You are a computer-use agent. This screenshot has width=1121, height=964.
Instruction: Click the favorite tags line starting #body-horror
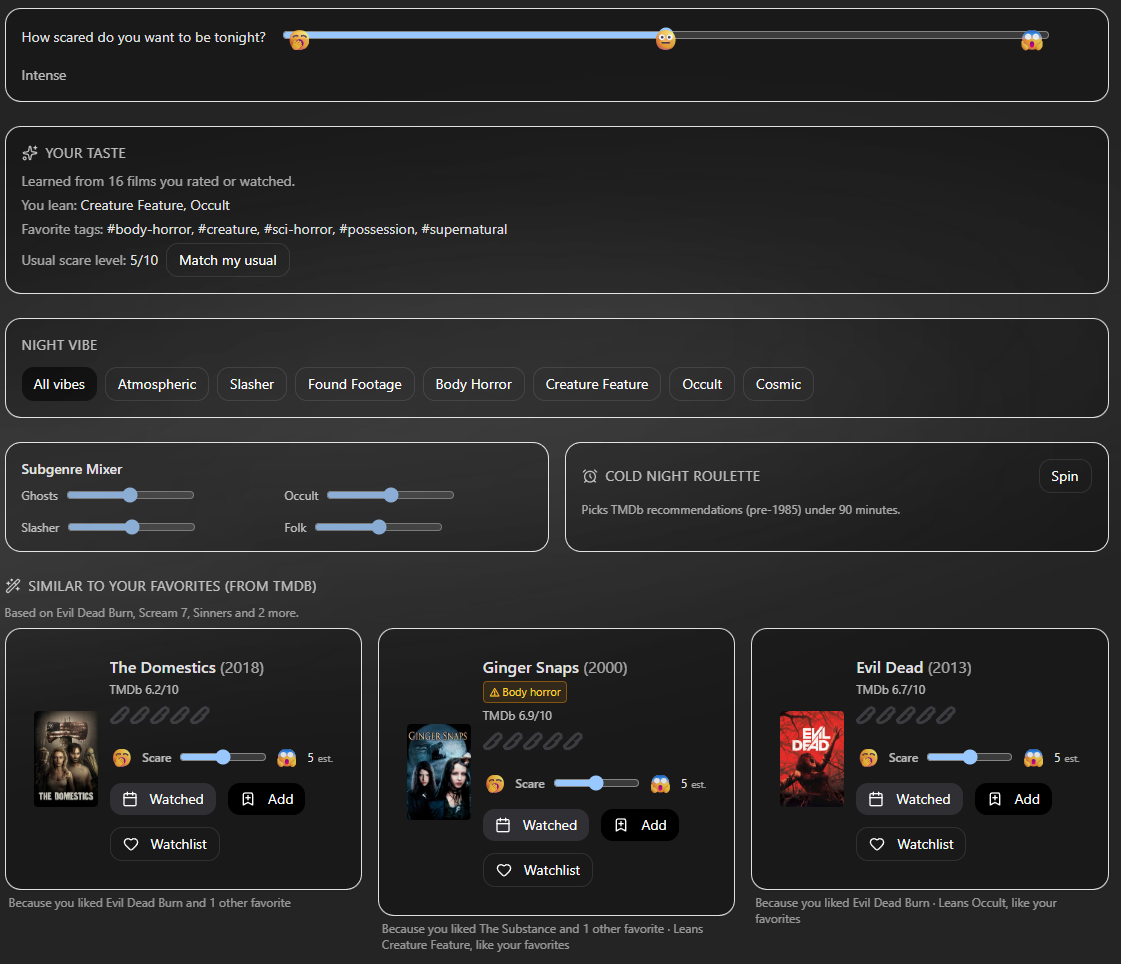pyautogui.click(x=265, y=230)
